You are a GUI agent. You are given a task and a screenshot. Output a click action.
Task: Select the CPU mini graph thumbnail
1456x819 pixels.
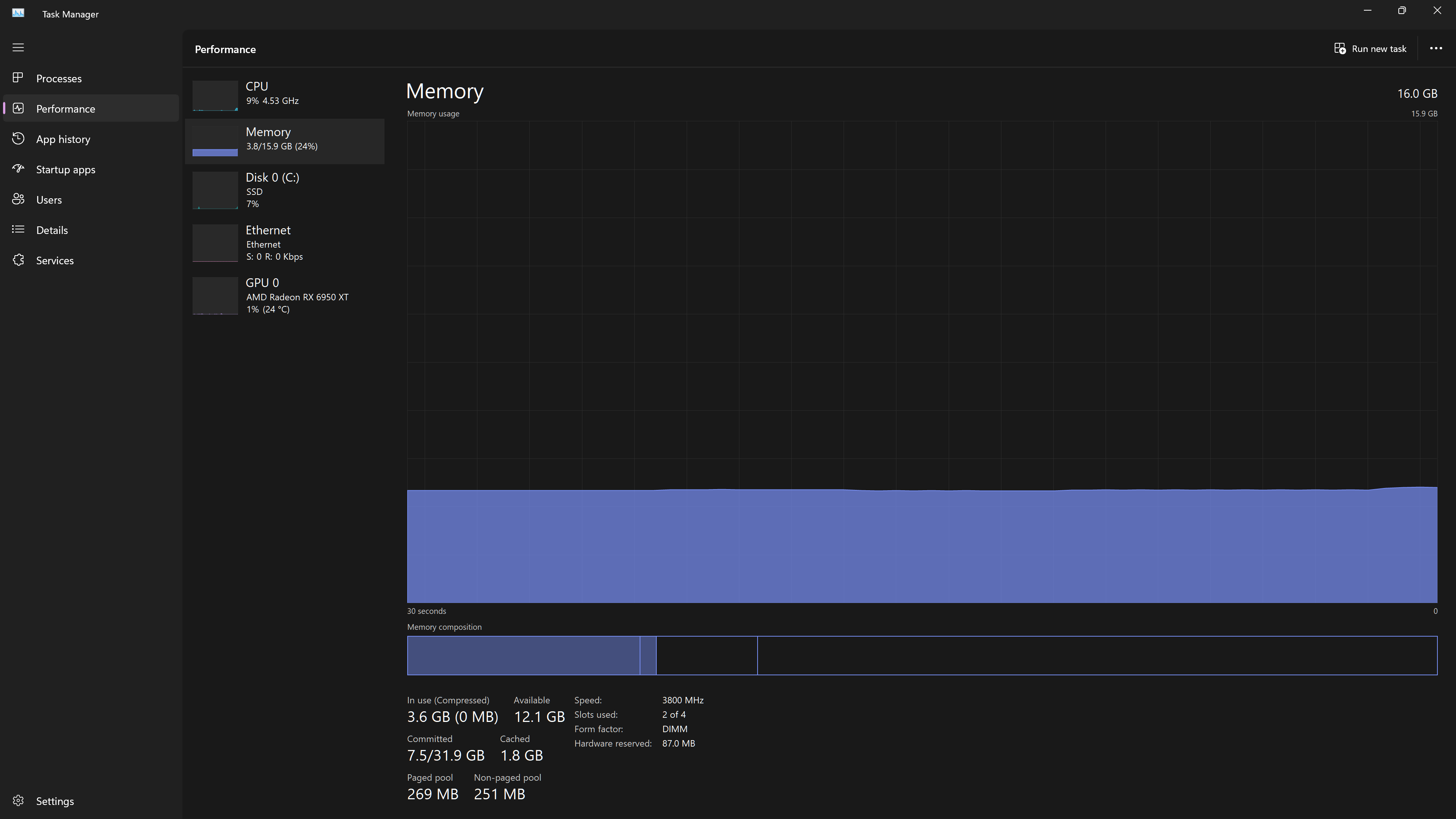tap(215, 96)
